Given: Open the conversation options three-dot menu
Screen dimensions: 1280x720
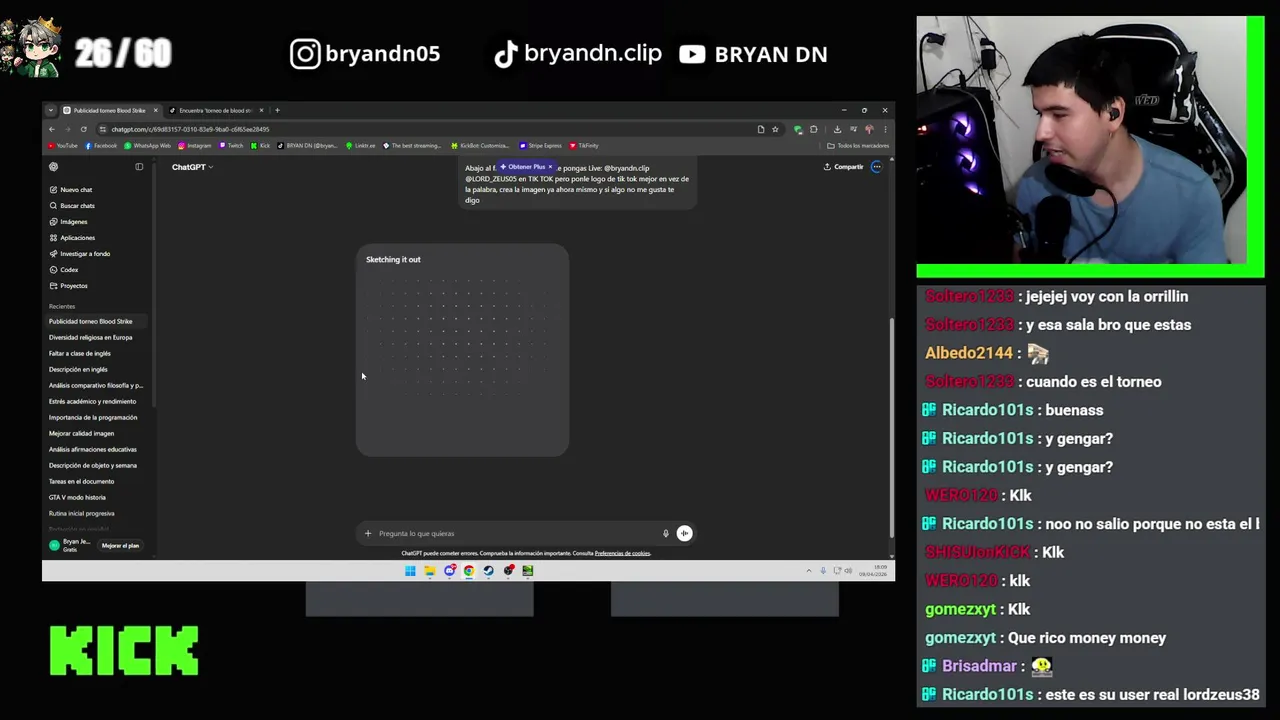Looking at the screenshot, I should (x=877, y=167).
